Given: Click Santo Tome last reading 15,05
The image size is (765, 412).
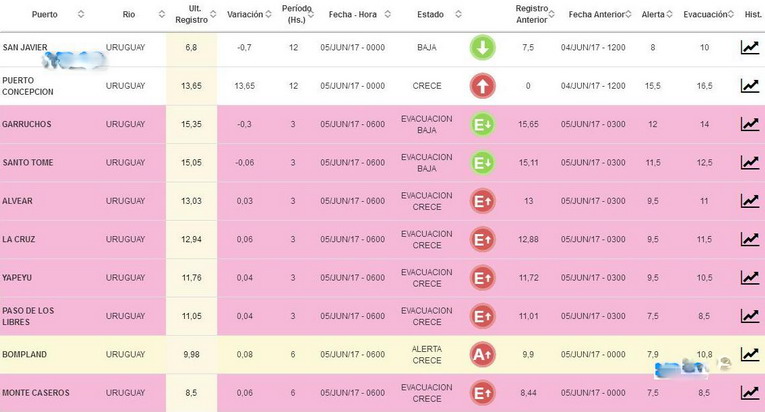Looking at the screenshot, I should click(191, 163).
